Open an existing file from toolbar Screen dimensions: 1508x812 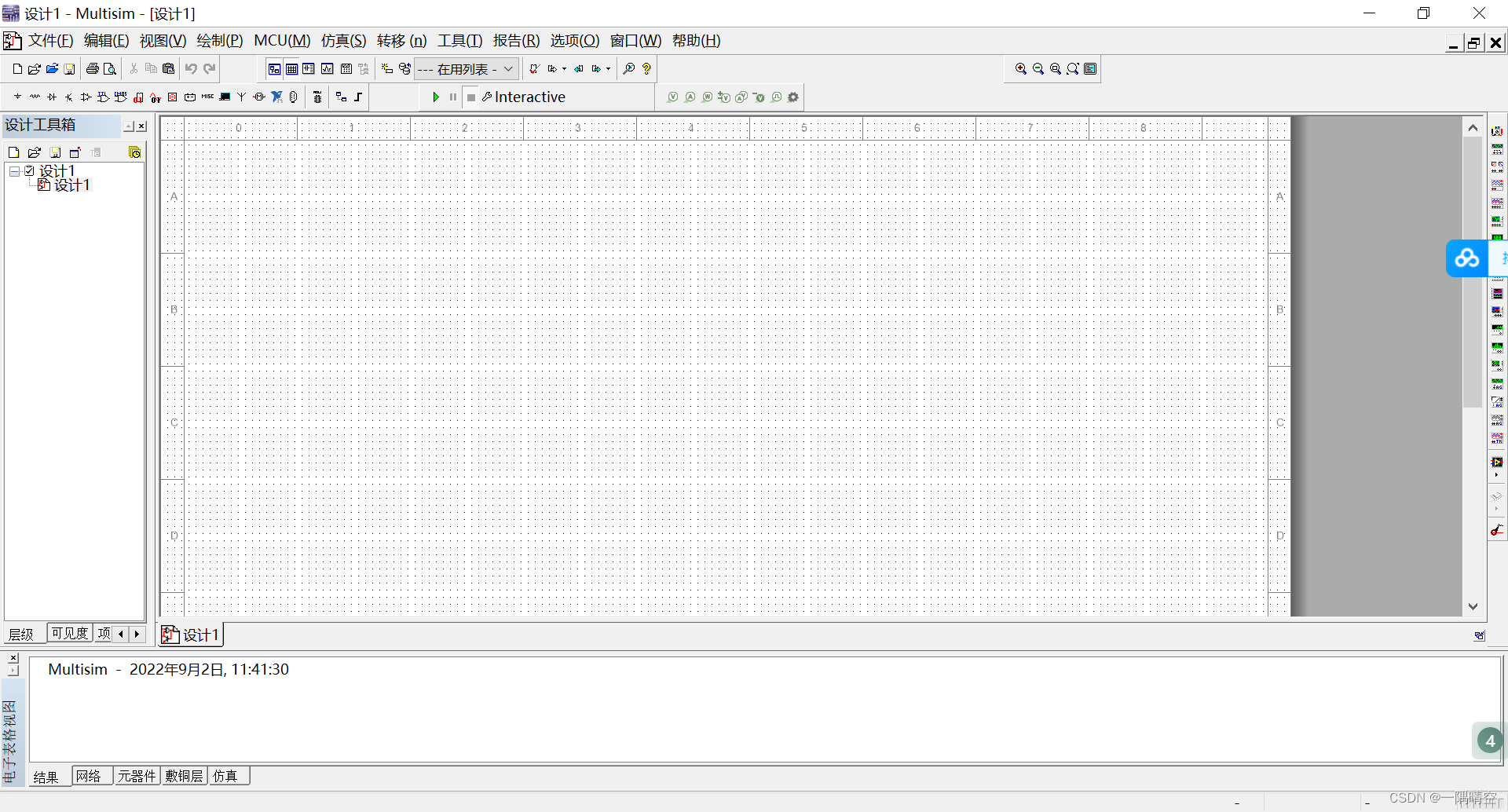pos(35,69)
